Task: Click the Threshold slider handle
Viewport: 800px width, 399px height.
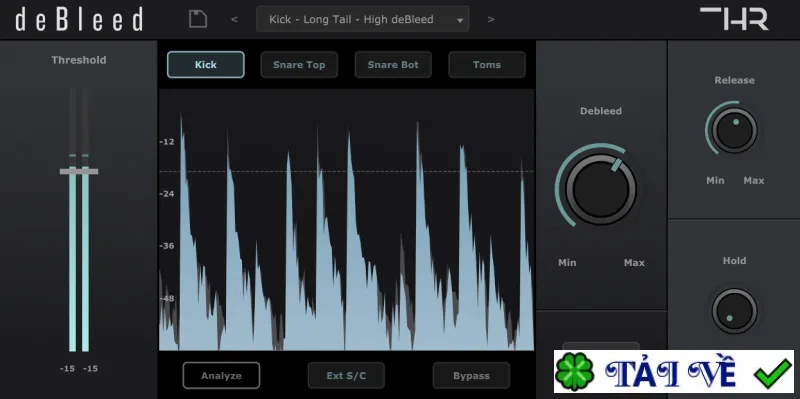Action: click(x=79, y=171)
